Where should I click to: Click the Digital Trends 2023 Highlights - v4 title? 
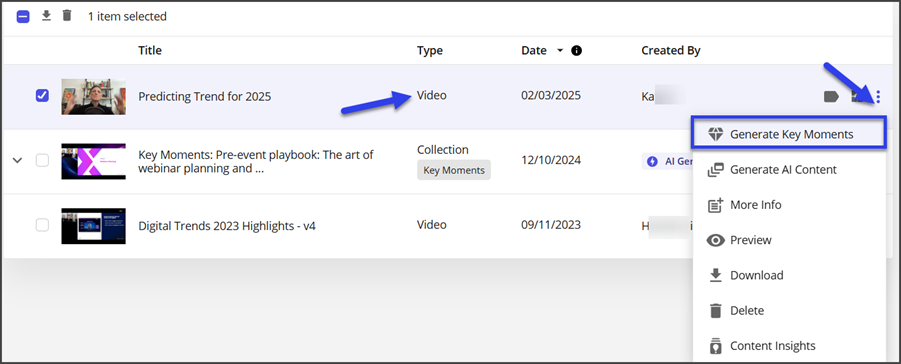[x=227, y=226]
